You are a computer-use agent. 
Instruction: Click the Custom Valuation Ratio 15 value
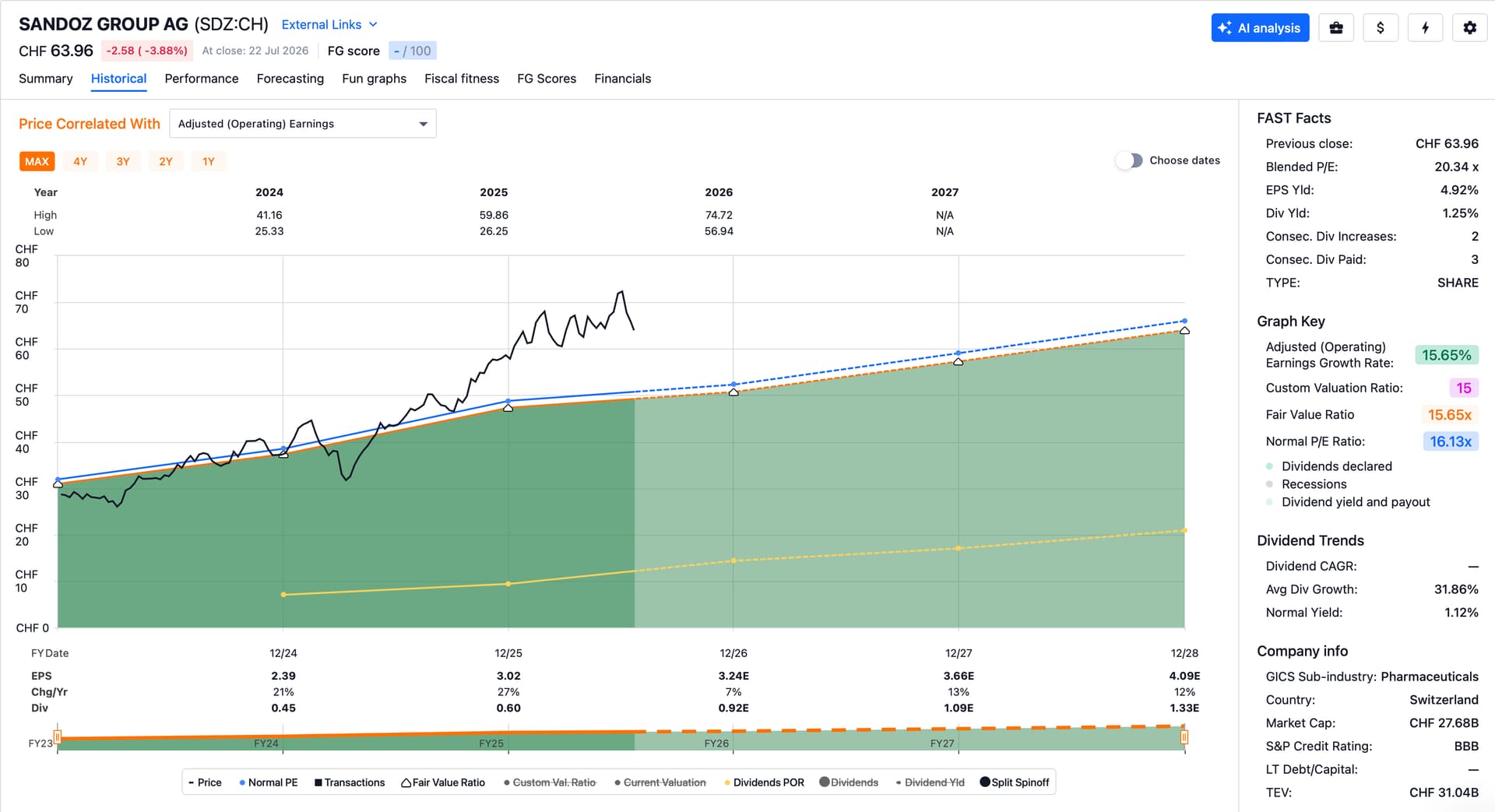pos(1464,388)
